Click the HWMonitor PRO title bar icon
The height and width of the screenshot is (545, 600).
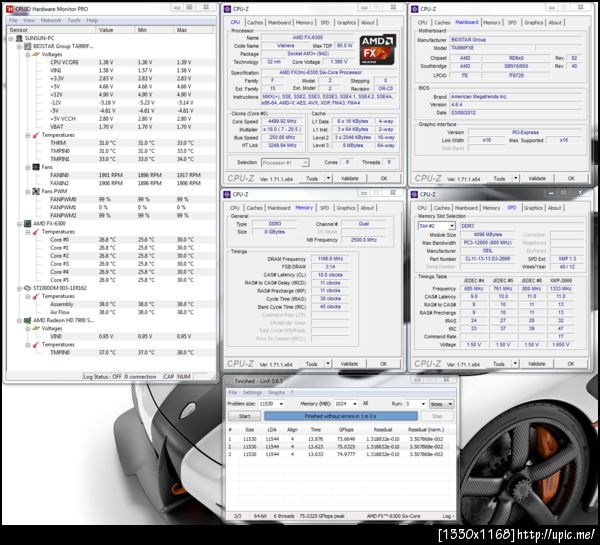[x=10, y=9]
